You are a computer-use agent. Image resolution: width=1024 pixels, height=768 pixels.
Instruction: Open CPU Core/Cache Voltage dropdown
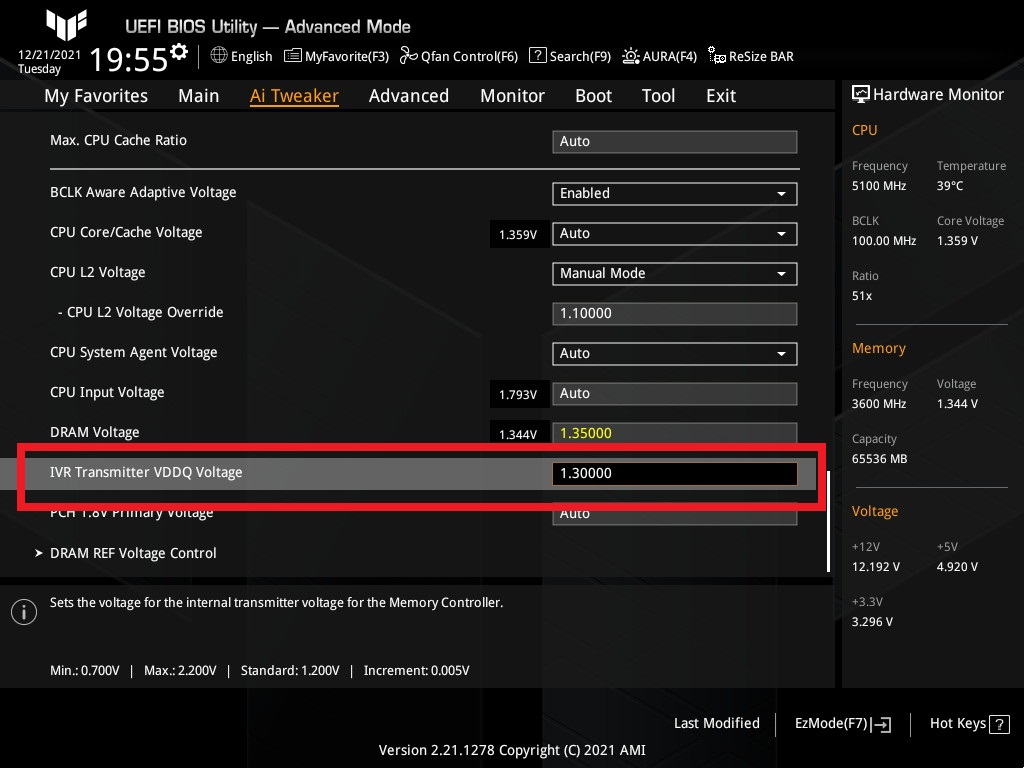click(675, 234)
